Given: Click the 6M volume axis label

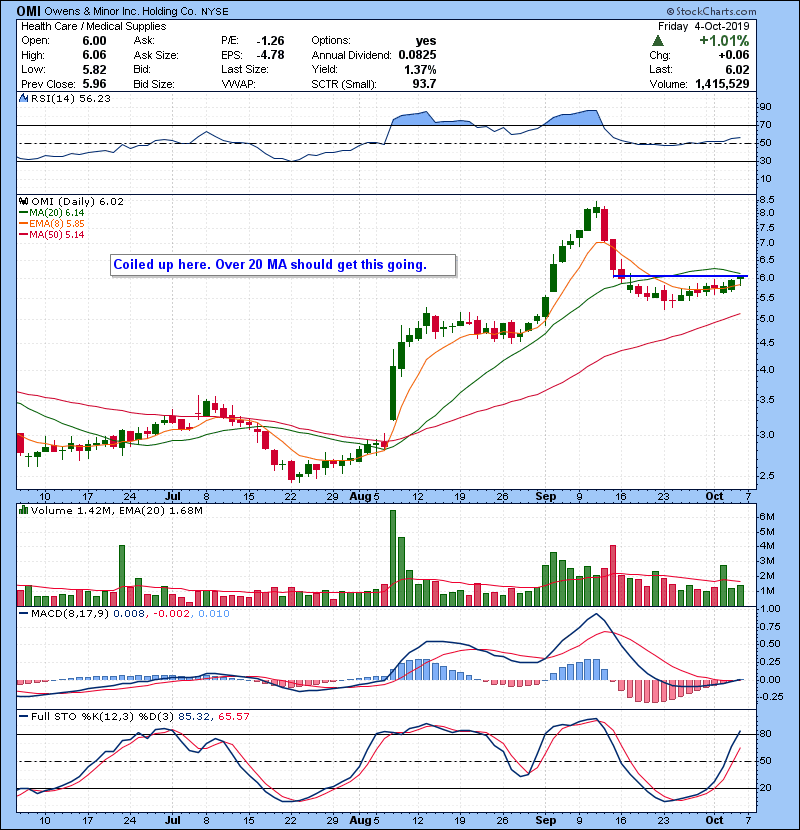Looking at the screenshot, I should 767,517.
